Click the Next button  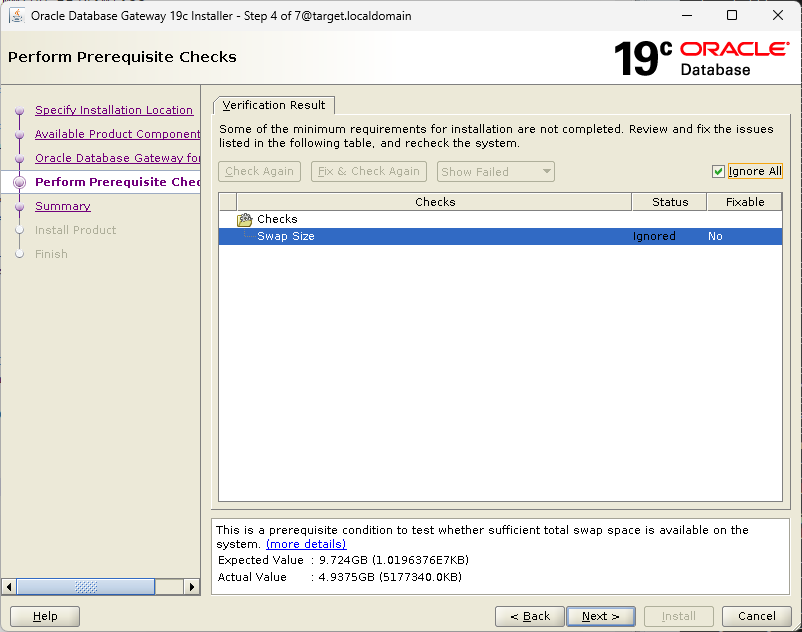point(601,616)
